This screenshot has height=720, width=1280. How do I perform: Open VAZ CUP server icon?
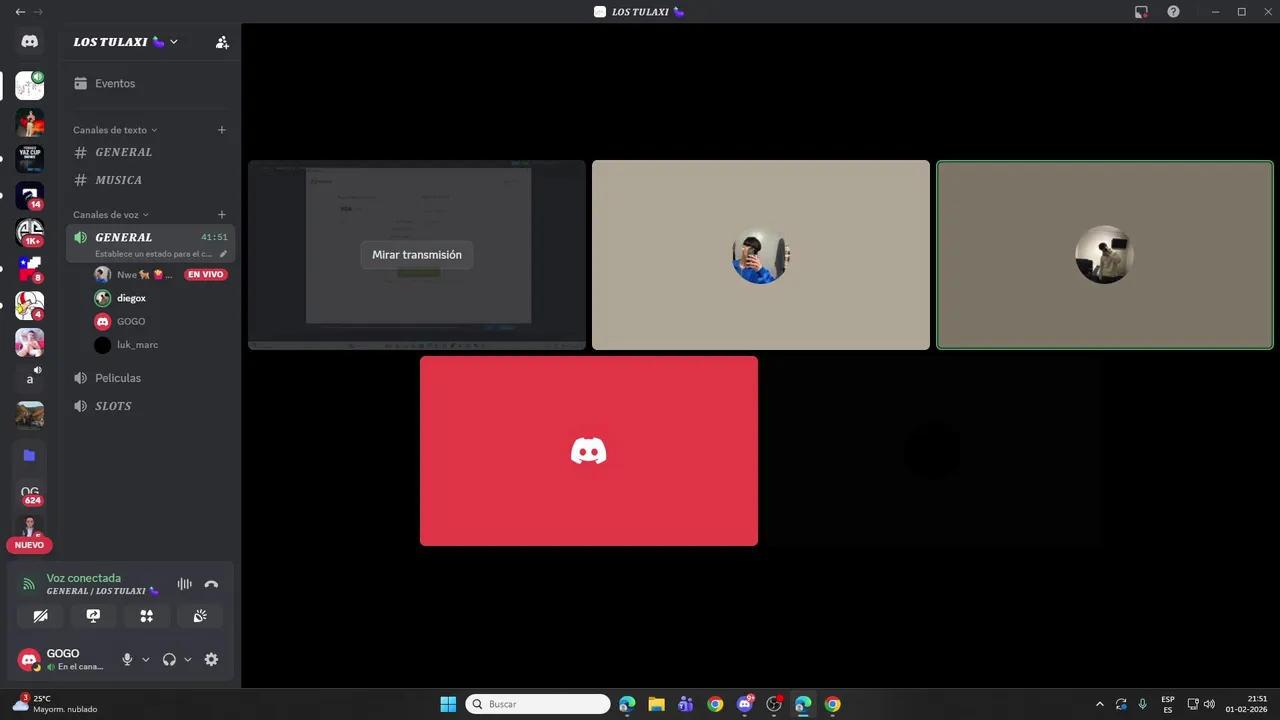pyautogui.click(x=29, y=158)
